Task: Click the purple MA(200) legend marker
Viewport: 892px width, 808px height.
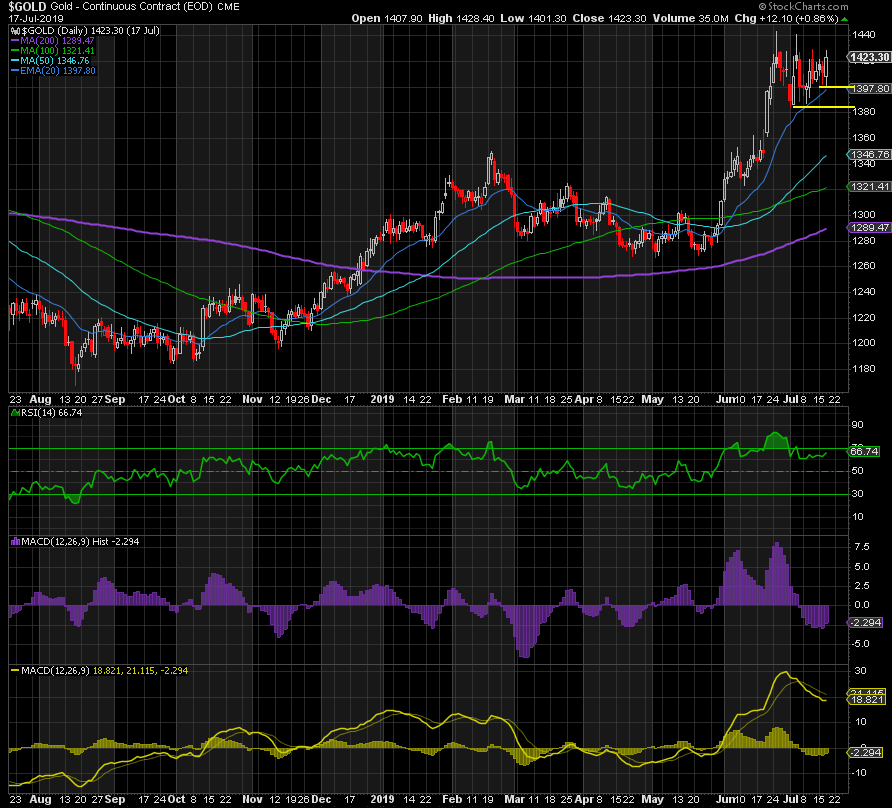Action: [14, 41]
